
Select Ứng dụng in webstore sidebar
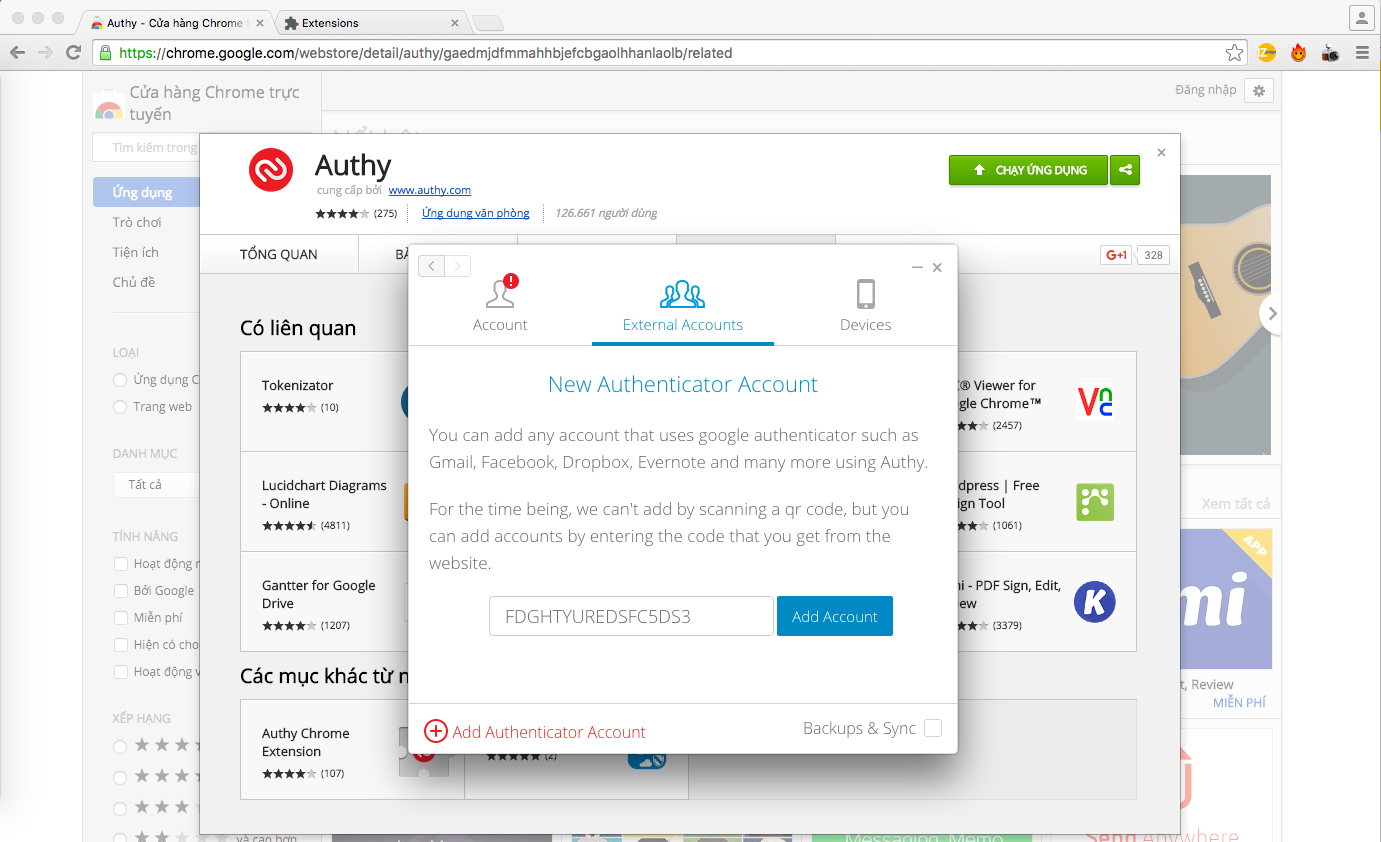(x=146, y=192)
